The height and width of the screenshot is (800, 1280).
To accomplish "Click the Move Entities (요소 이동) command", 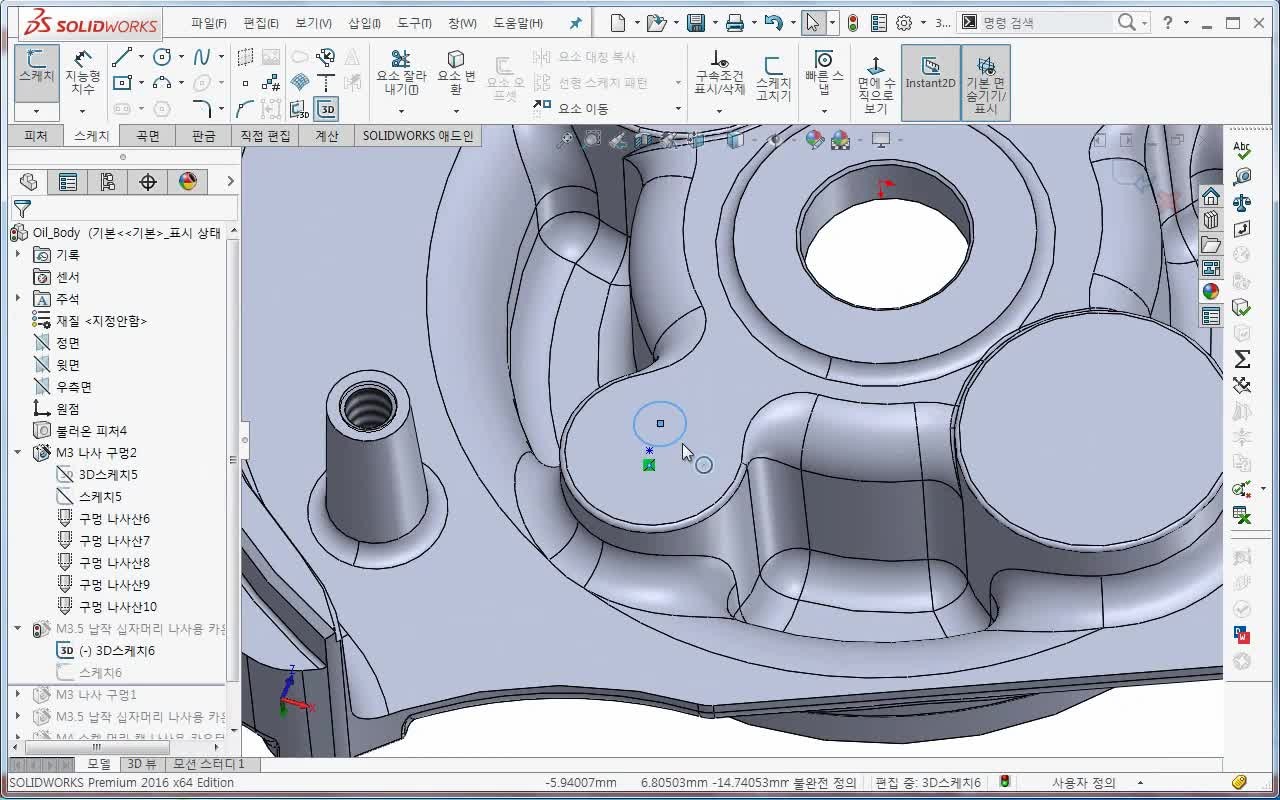I will tap(572, 108).
